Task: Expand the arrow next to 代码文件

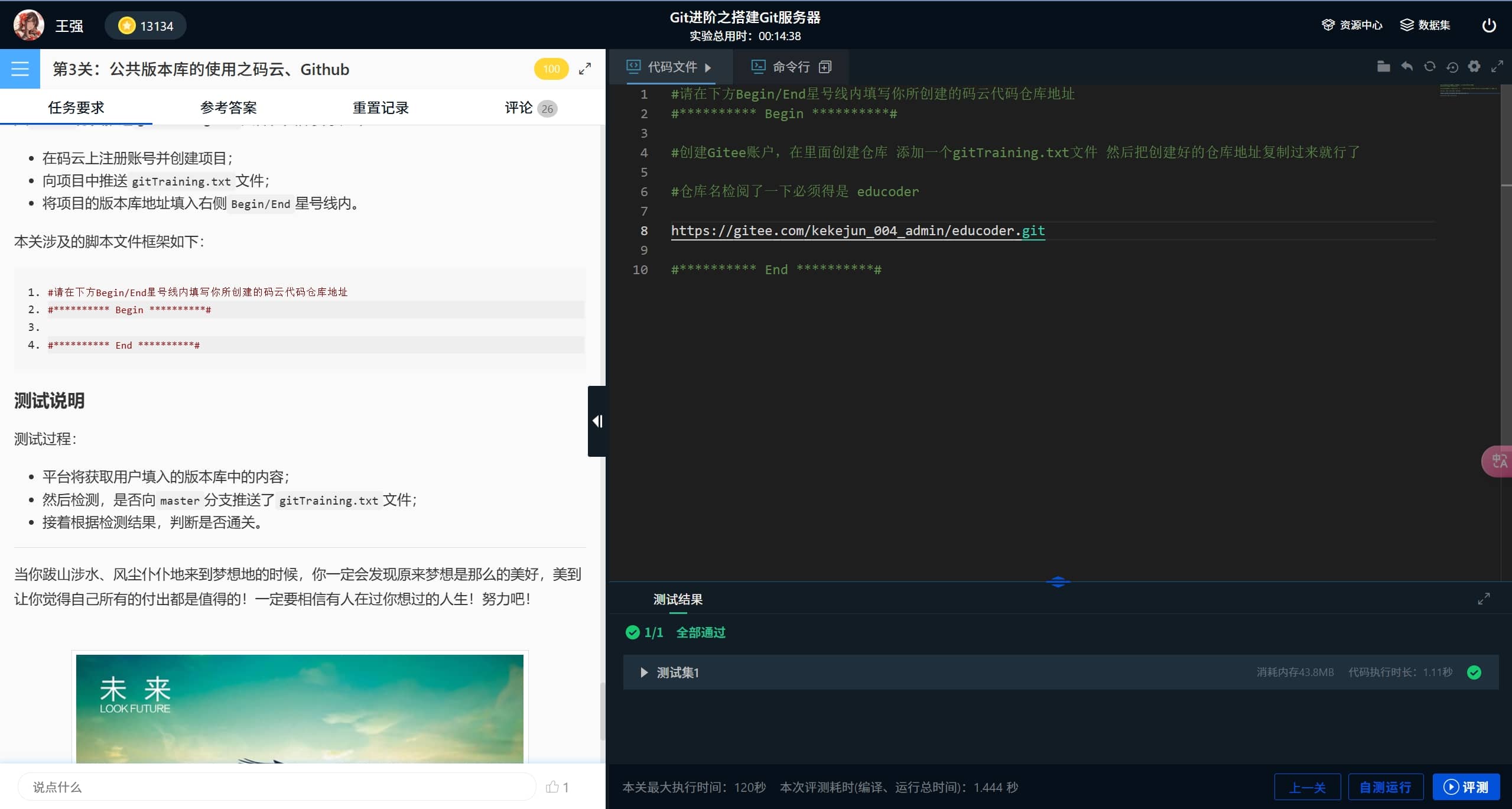Action: pyautogui.click(x=708, y=67)
